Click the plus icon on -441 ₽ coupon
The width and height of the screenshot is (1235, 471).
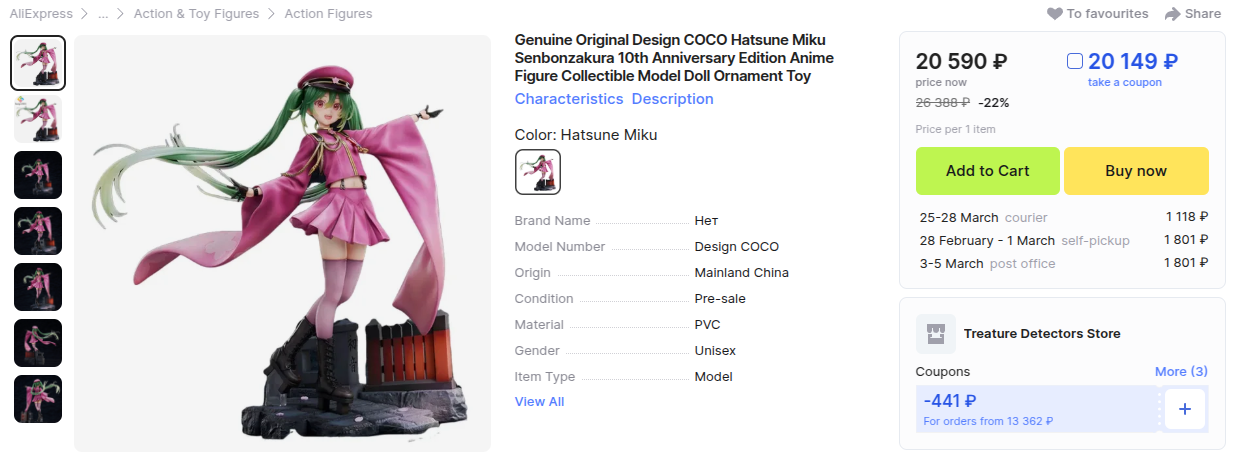[x=1185, y=409]
